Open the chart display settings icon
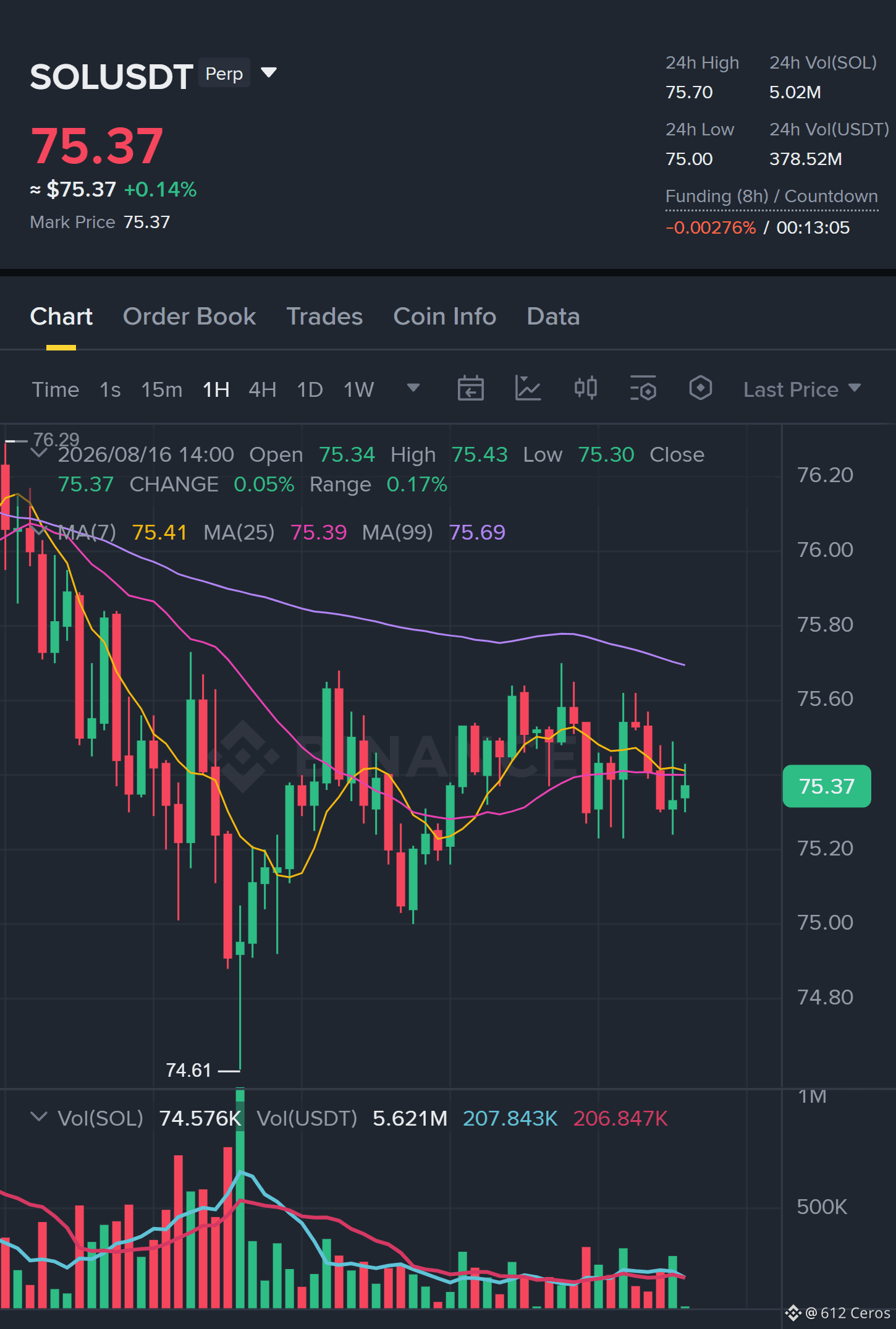This screenshot has height=1329, width=896. coord(643,389)
